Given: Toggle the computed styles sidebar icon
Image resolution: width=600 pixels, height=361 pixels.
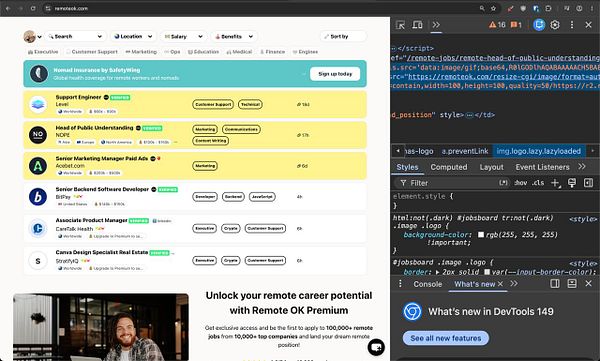Looking at the screenshot, I should pos(589,183).
